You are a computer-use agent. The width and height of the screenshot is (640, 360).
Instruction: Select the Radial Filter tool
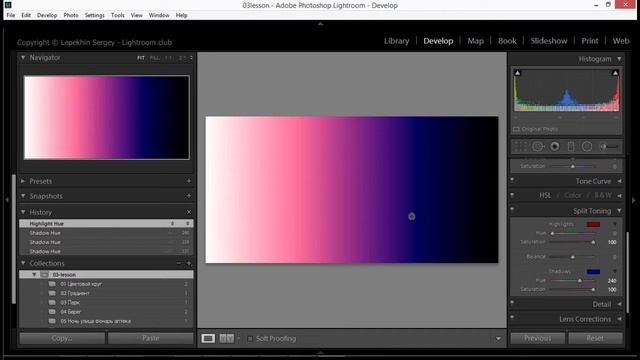point(587,147)
